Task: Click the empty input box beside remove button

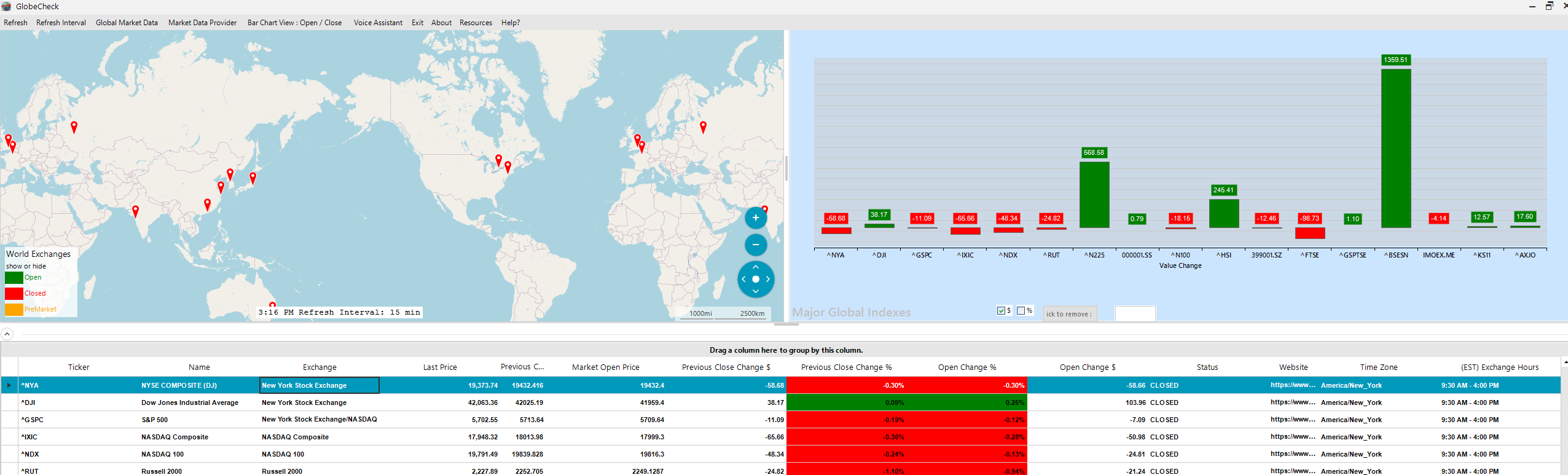Action: click(1135, 314)
